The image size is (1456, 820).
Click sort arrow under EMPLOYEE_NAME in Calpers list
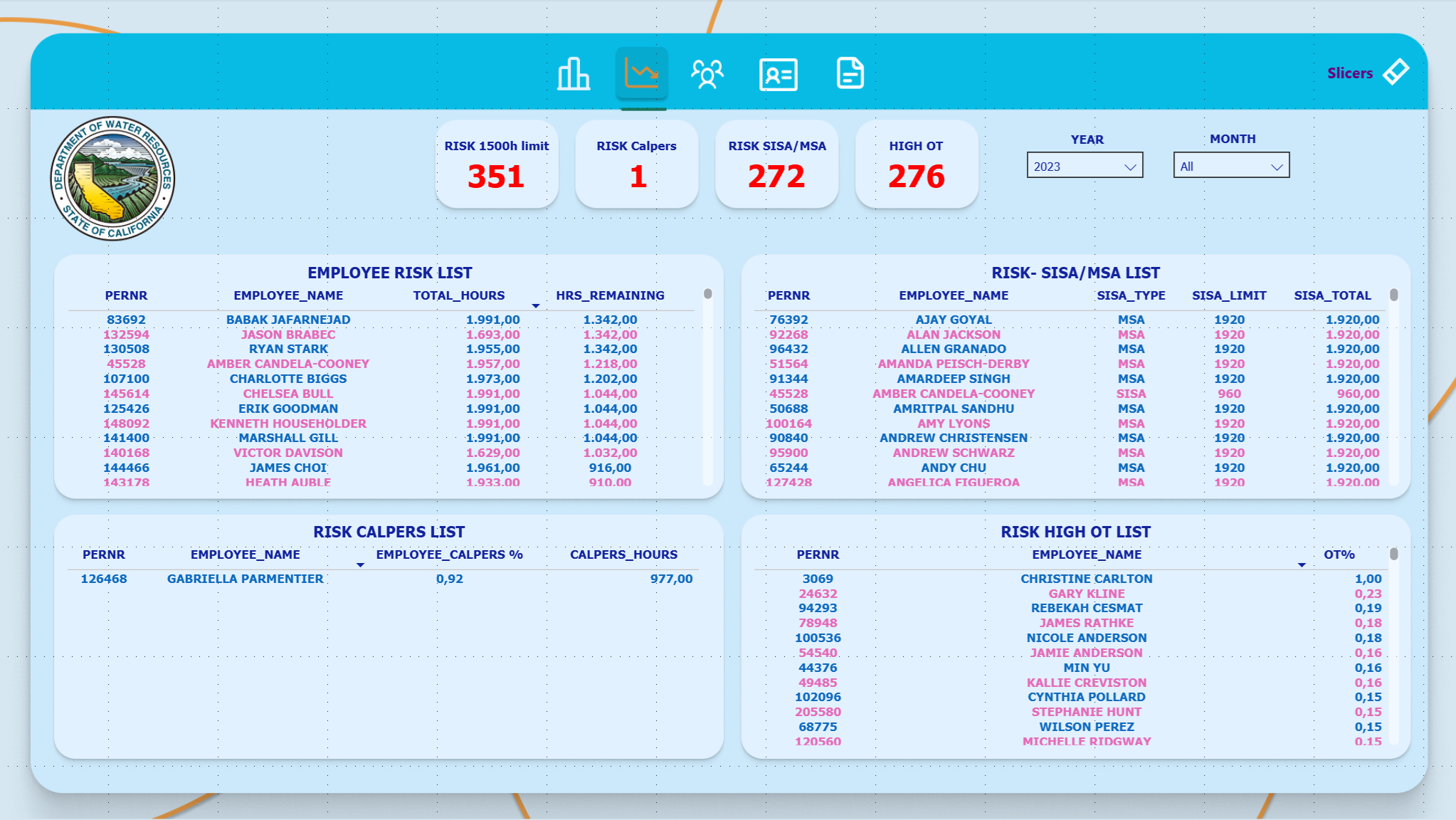click(360, 565)
